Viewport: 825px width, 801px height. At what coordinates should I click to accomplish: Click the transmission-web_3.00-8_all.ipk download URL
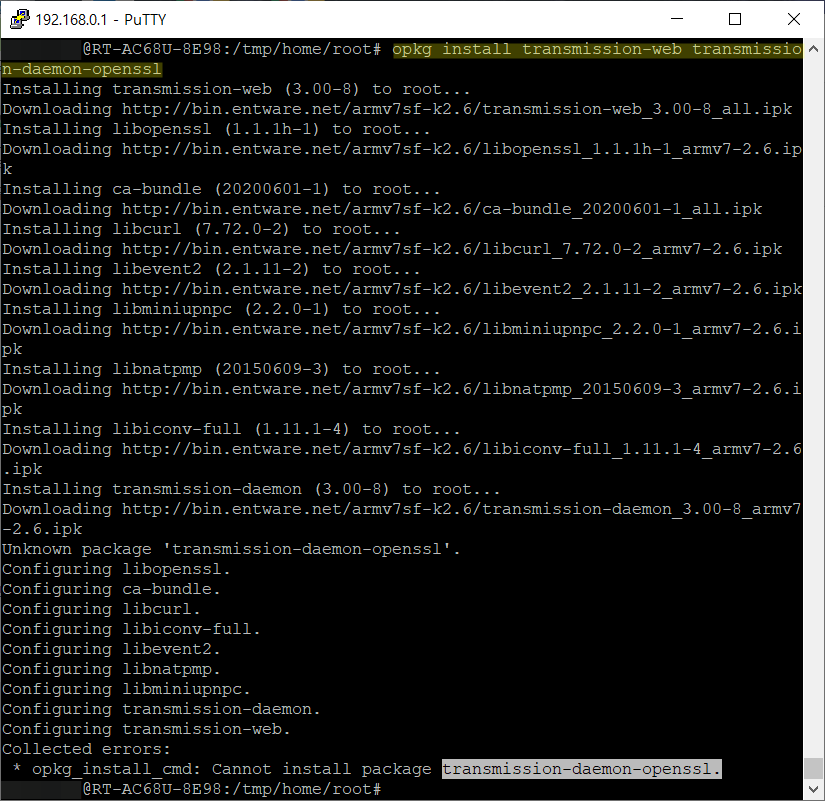pyautogui.click(x=457, y=109)
